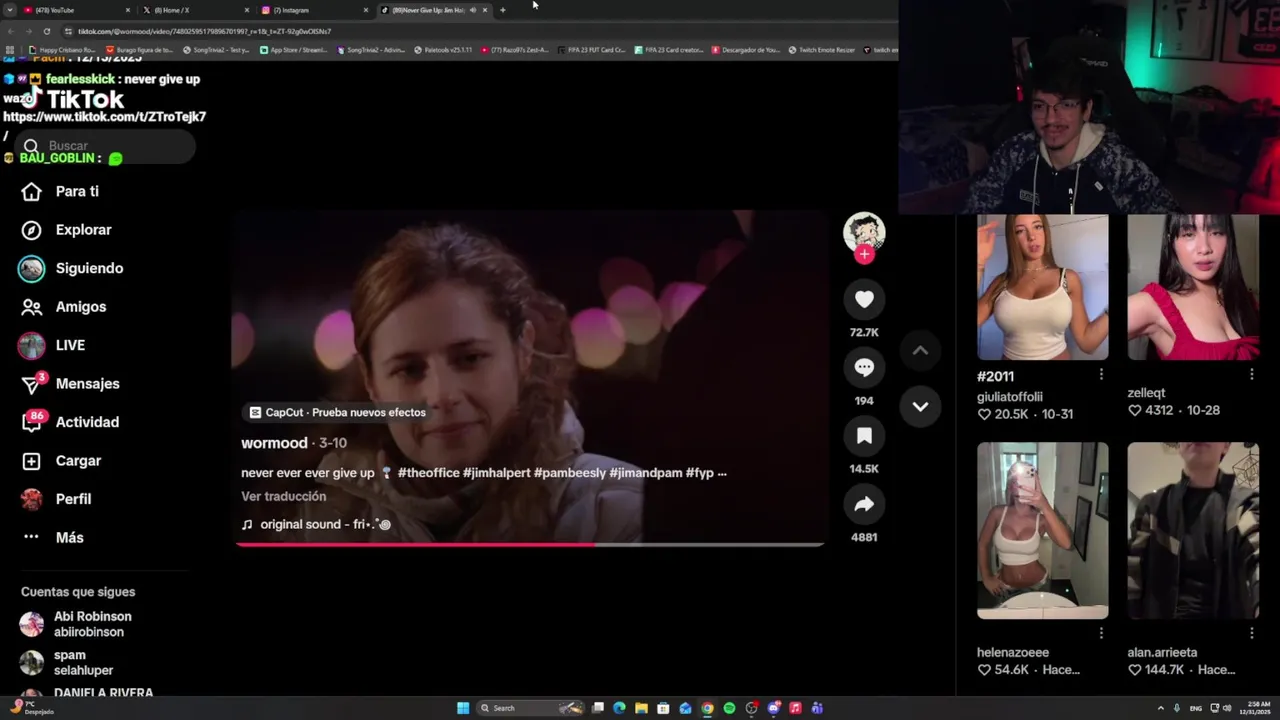Viewport: 1280px width, 720px height.
Task: Open the FIFA 23 FUT Card bookmark
Action: 592,49
